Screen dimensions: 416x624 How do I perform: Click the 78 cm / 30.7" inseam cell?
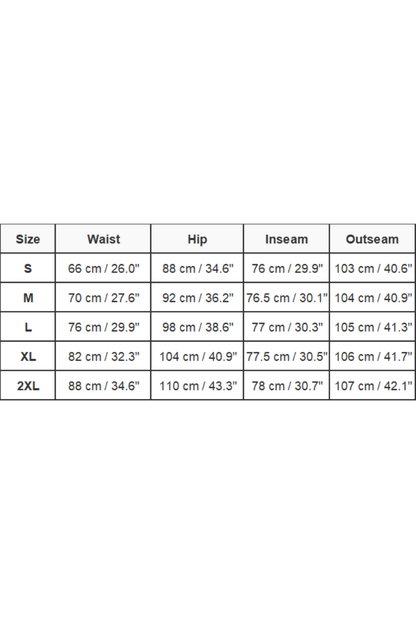[287, 386]
